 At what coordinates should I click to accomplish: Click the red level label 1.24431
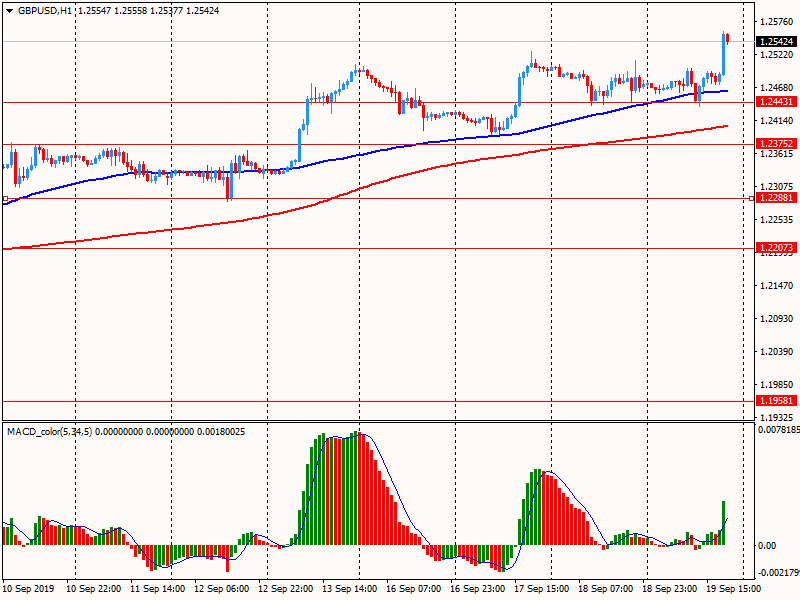point(777,102)
